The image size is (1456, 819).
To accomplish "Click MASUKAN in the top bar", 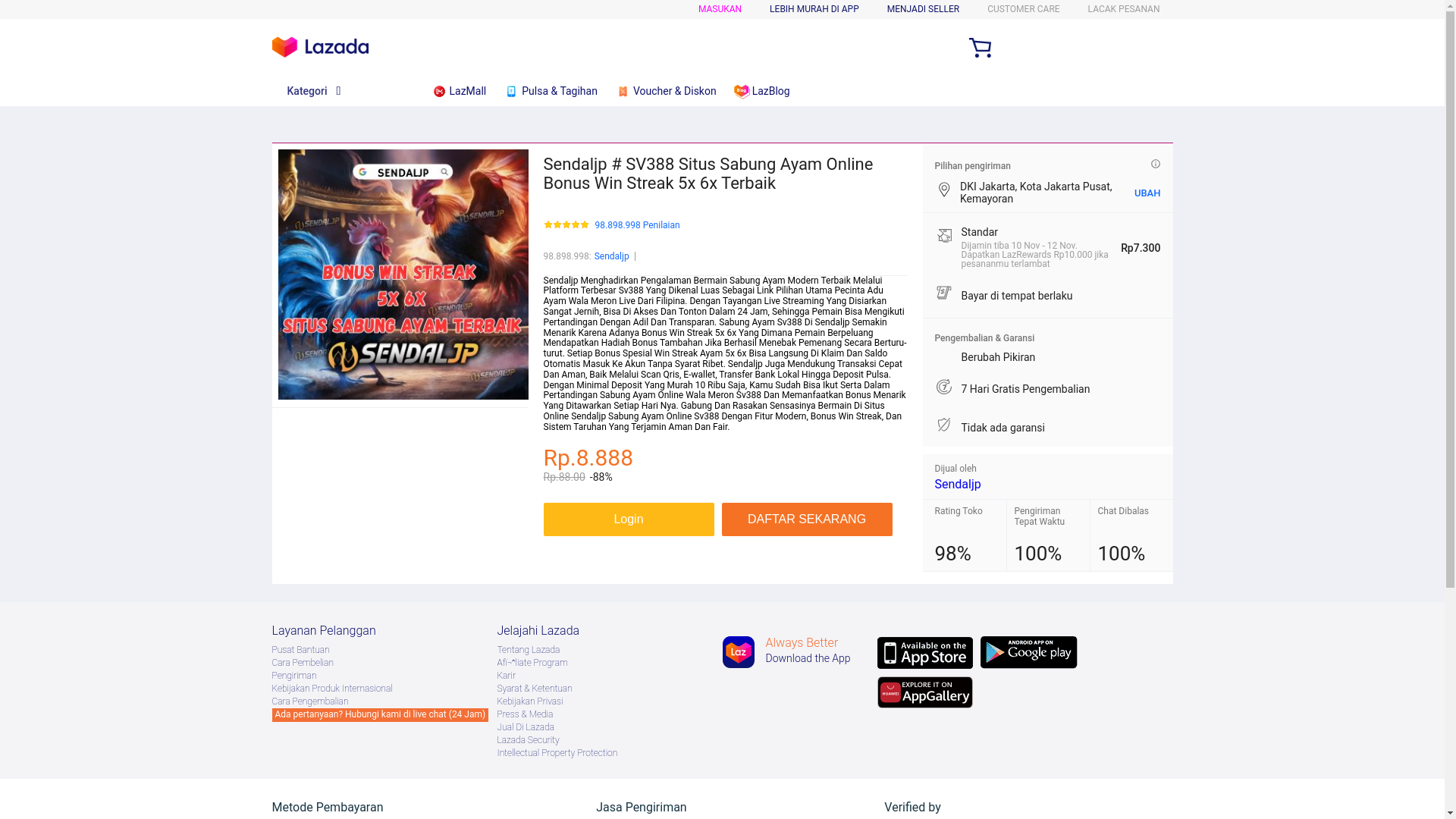I will point(720,9).
